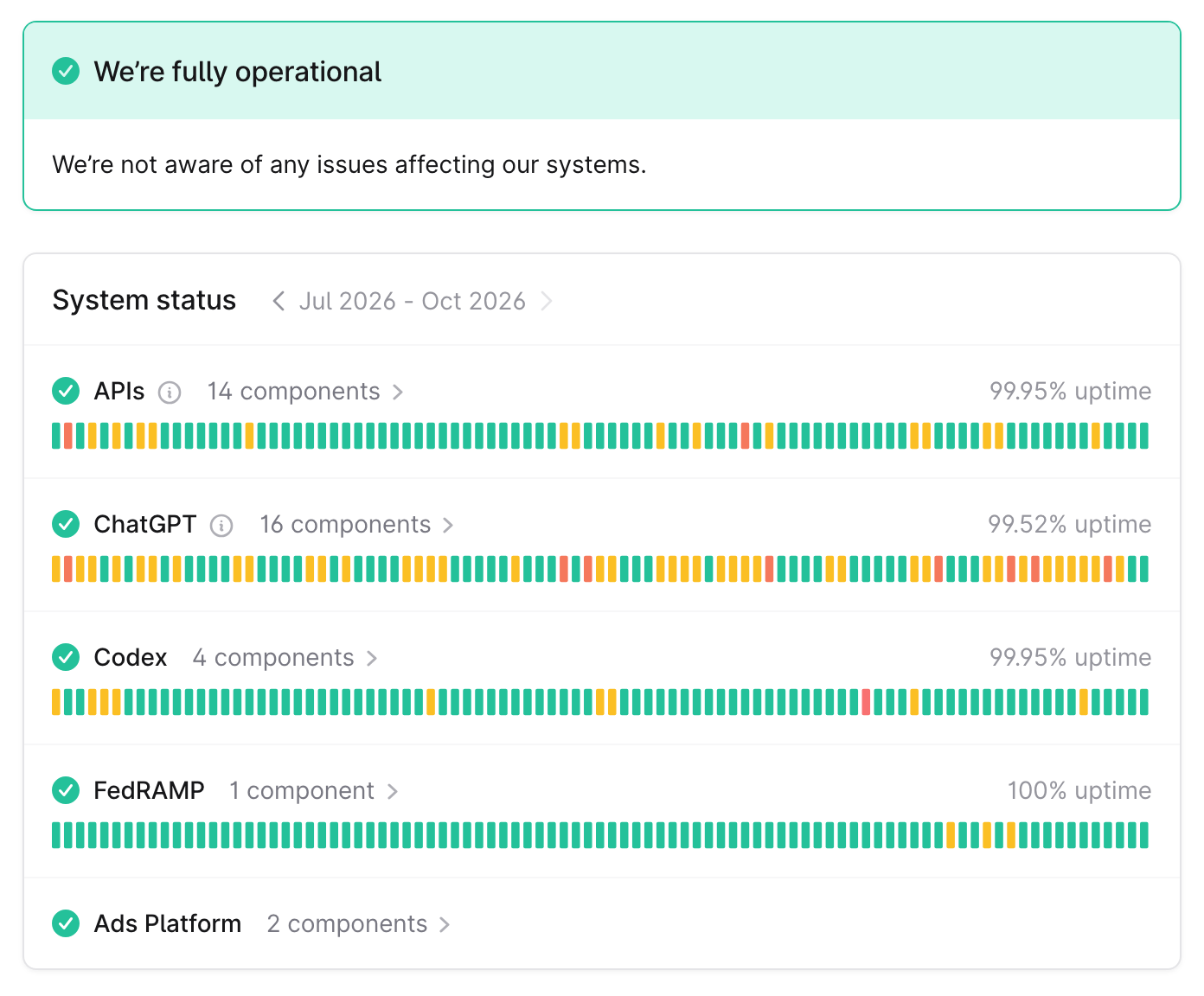Click the first green bar in APIs timeline

(56, 436)
